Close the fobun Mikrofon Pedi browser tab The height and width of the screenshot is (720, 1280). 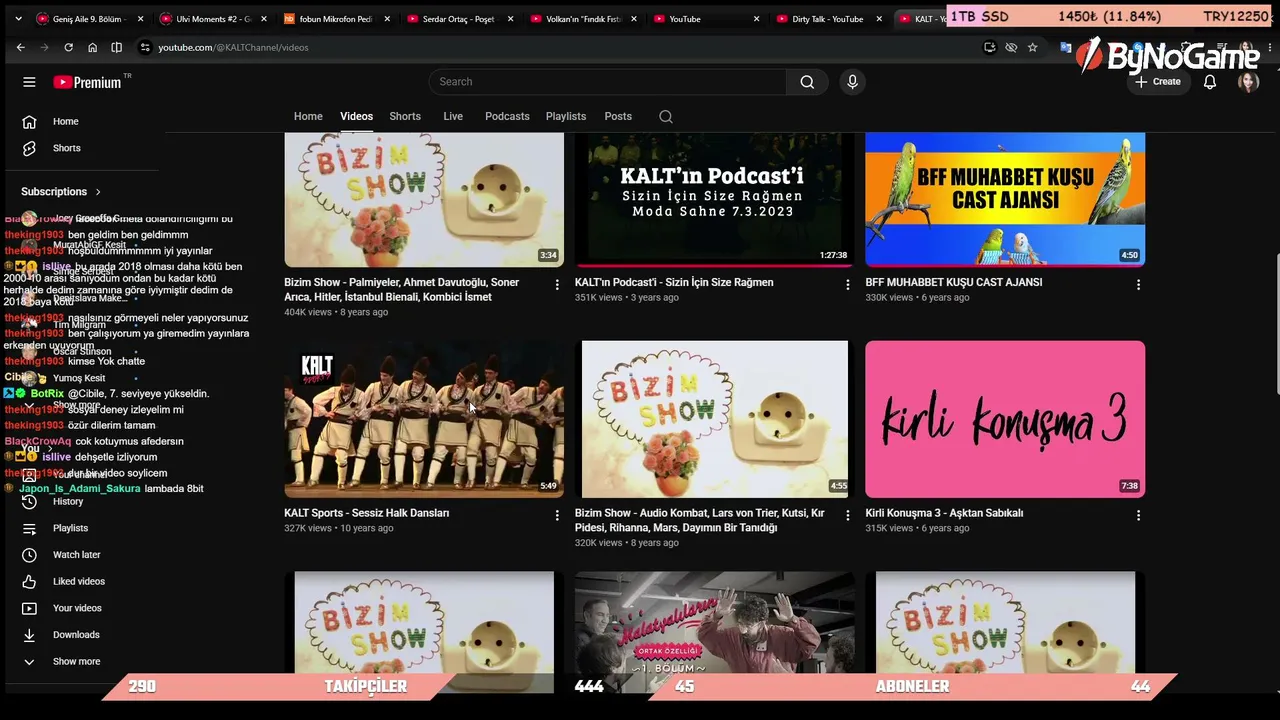coord(385,19)
